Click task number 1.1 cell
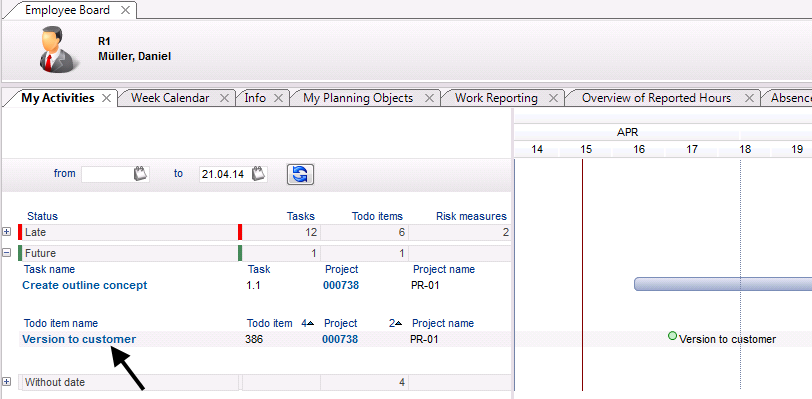The height and width of the screenshot is (399, 812). tap(253, 285)
